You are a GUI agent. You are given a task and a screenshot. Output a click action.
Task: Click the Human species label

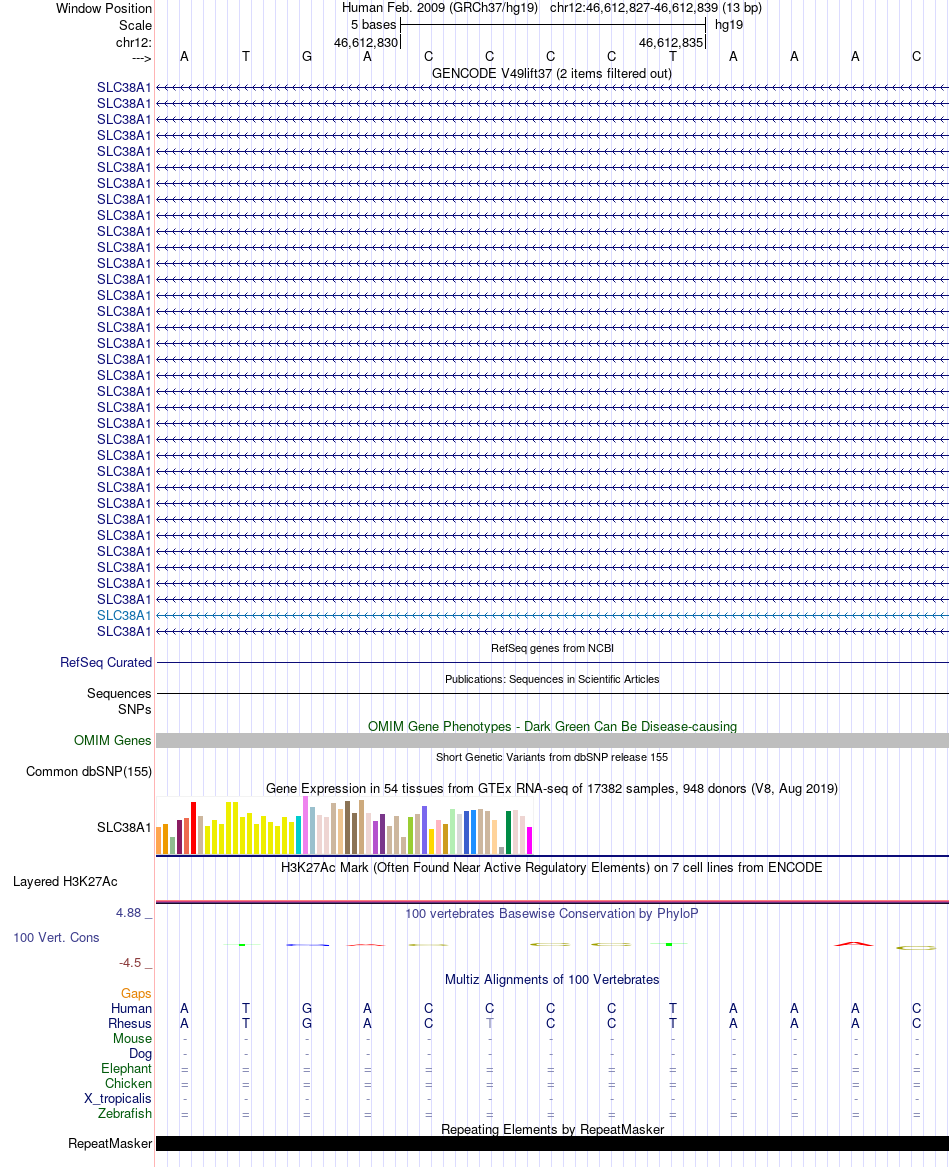(x=131, y=1008)
